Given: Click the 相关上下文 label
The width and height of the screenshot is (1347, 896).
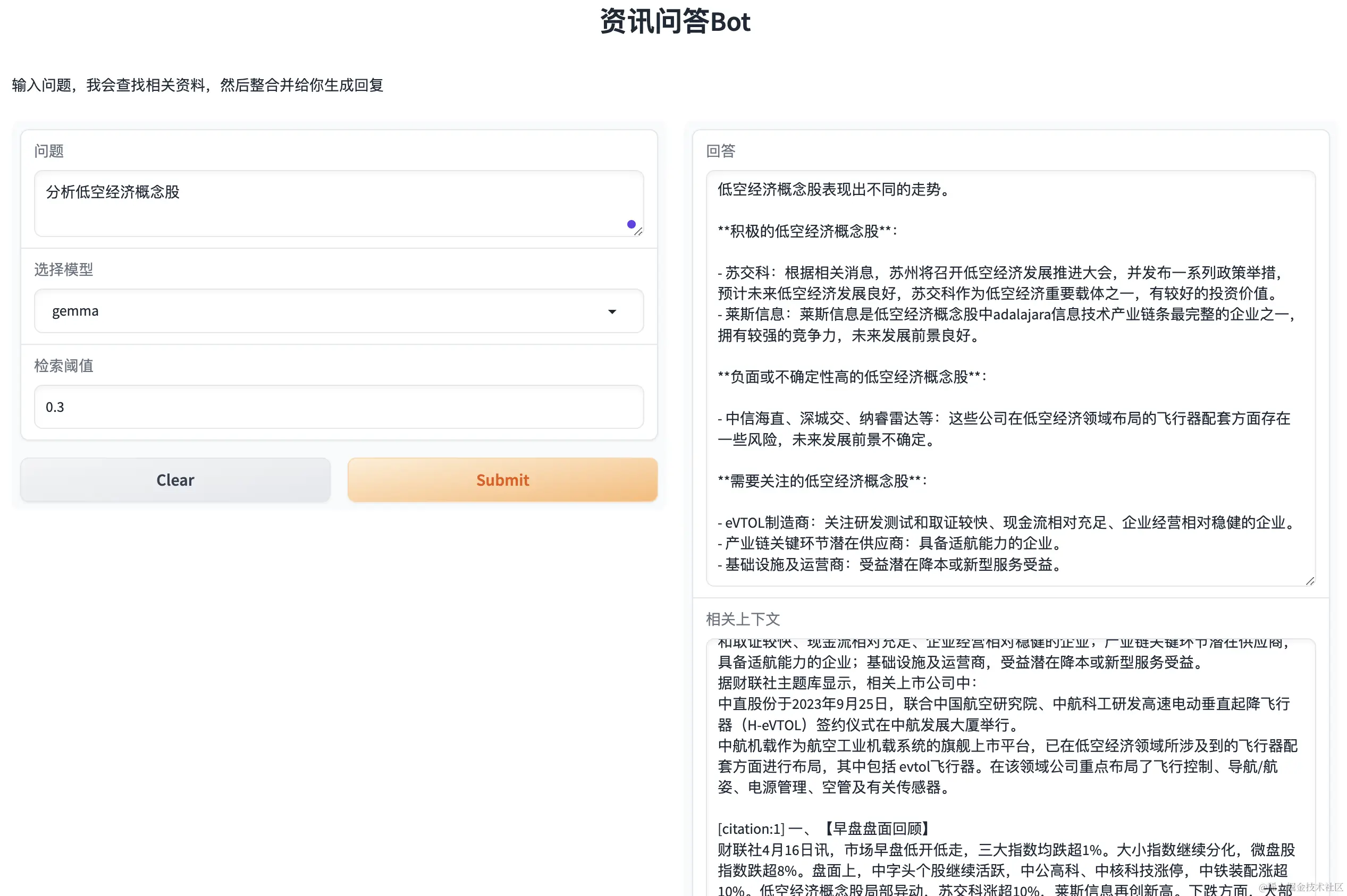Looking at the screenshot, I should click(x=743, y=619).
